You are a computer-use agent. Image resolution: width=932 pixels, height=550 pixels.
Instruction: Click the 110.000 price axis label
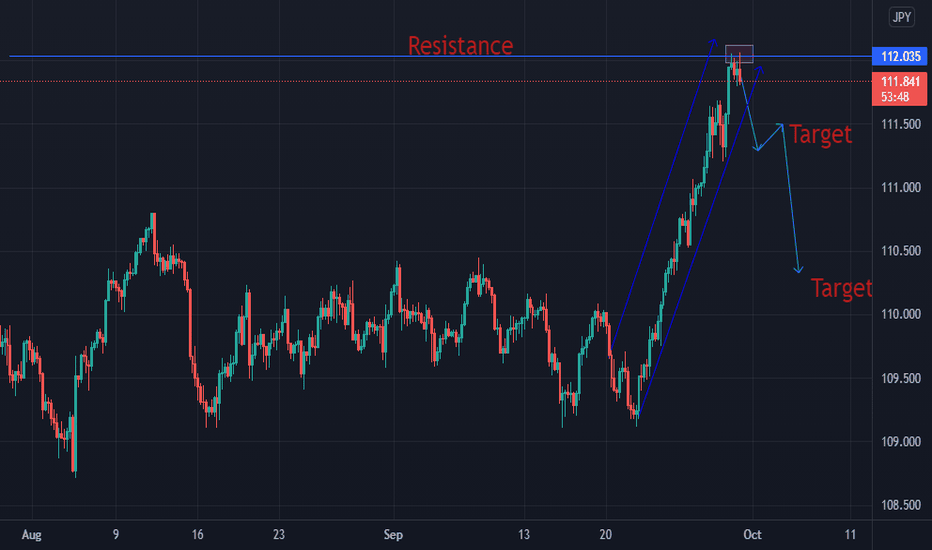[900, 315]
